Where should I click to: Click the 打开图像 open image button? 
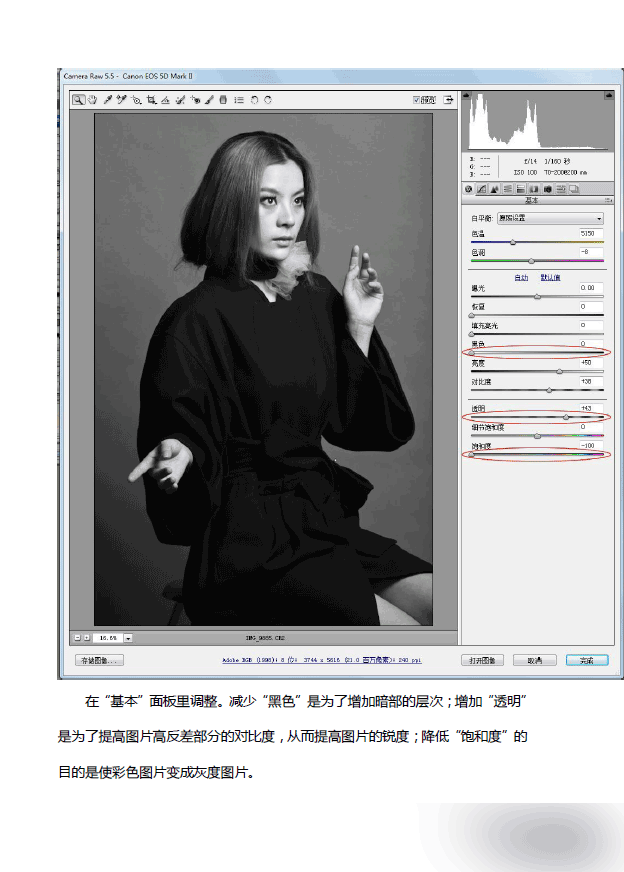(x=482, y=660)
